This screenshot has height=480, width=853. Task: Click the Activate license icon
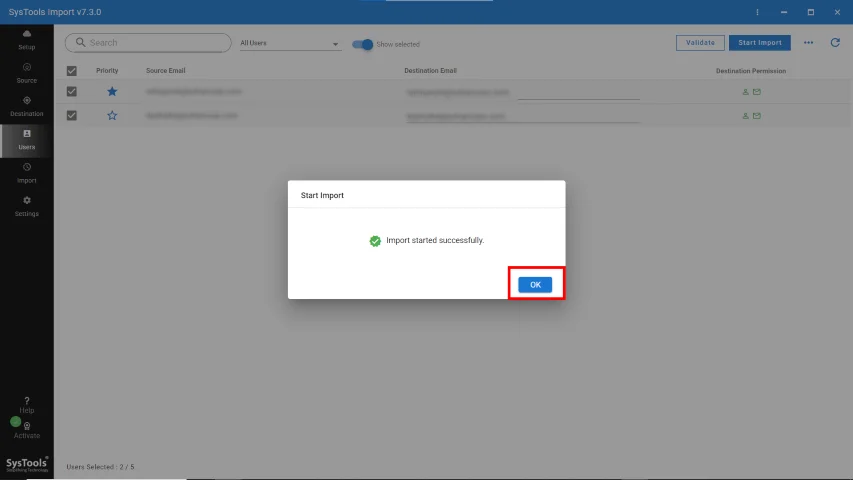coord(27,426)
